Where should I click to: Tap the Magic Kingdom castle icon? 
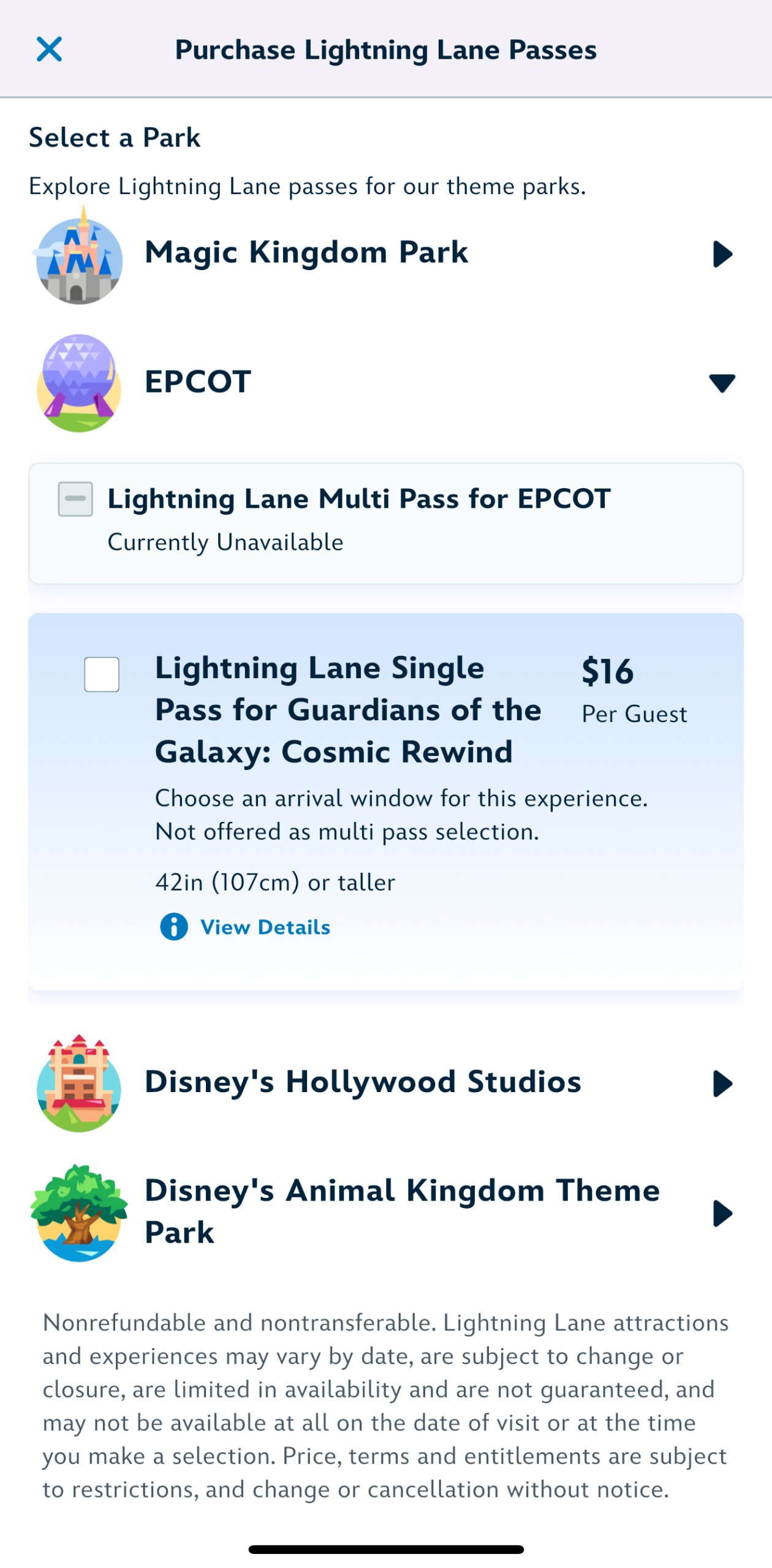pos(78,255)
